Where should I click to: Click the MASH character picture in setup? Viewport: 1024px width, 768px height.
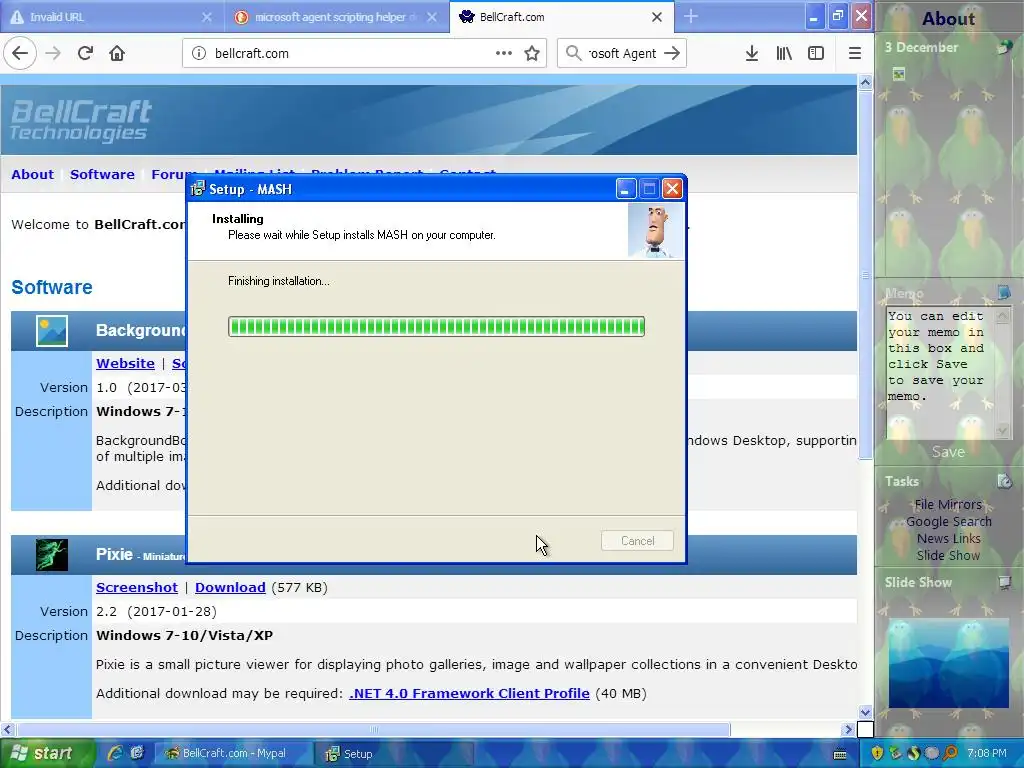(656, 231)
